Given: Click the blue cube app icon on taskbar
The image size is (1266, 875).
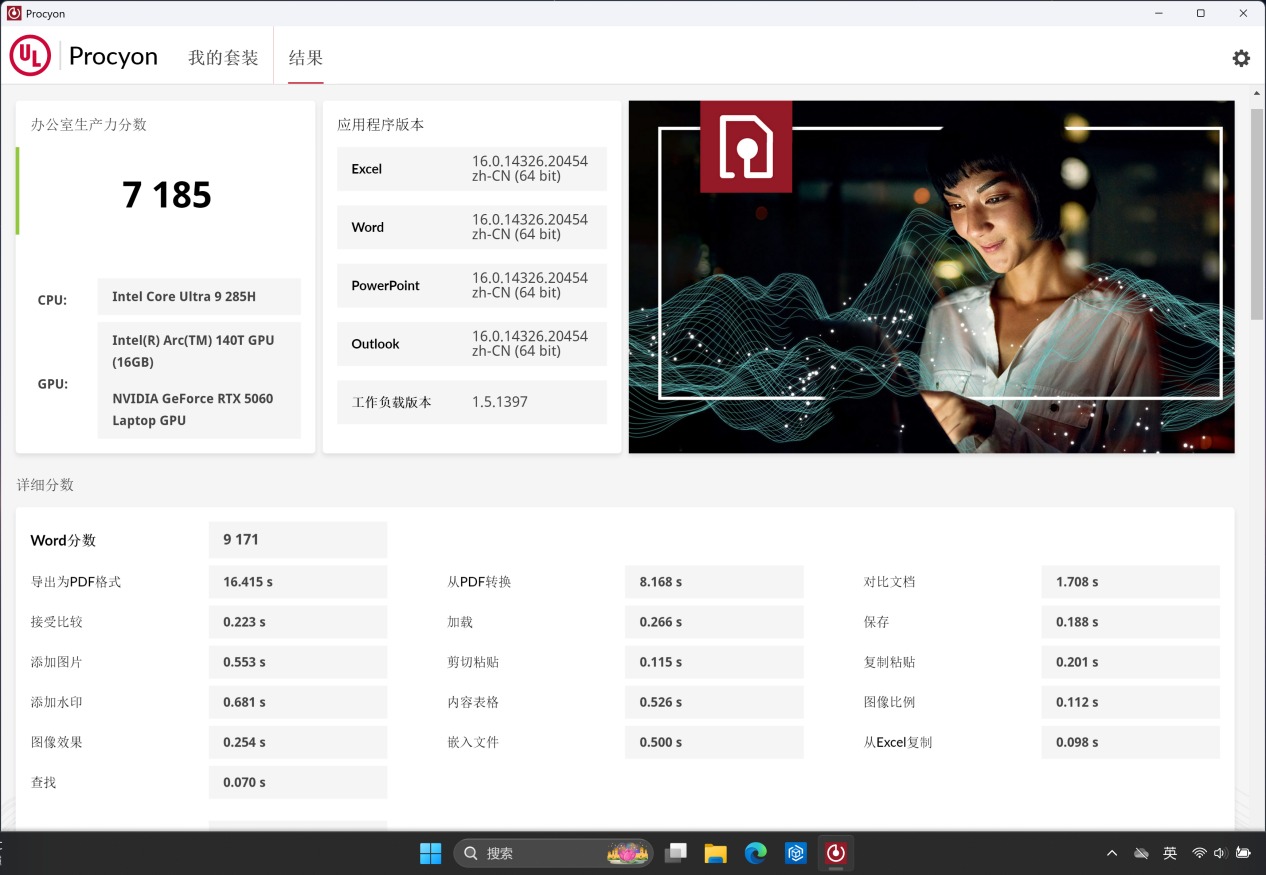Looking at the screenshot, I should tap(795, 853).
